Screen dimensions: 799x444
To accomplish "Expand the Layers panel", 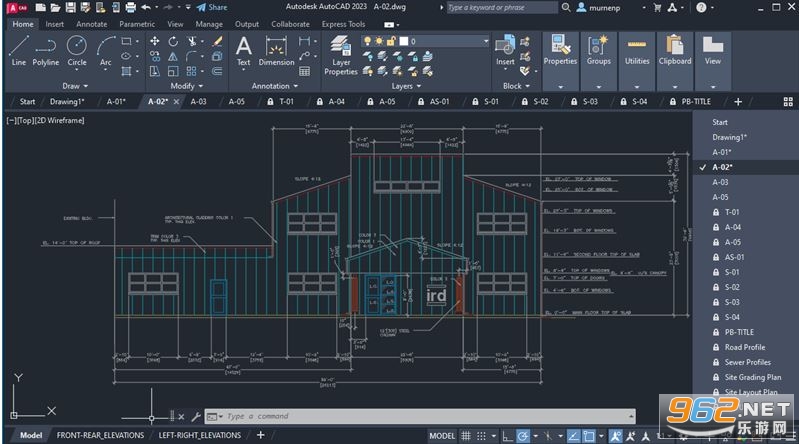I will click(406, 86).
